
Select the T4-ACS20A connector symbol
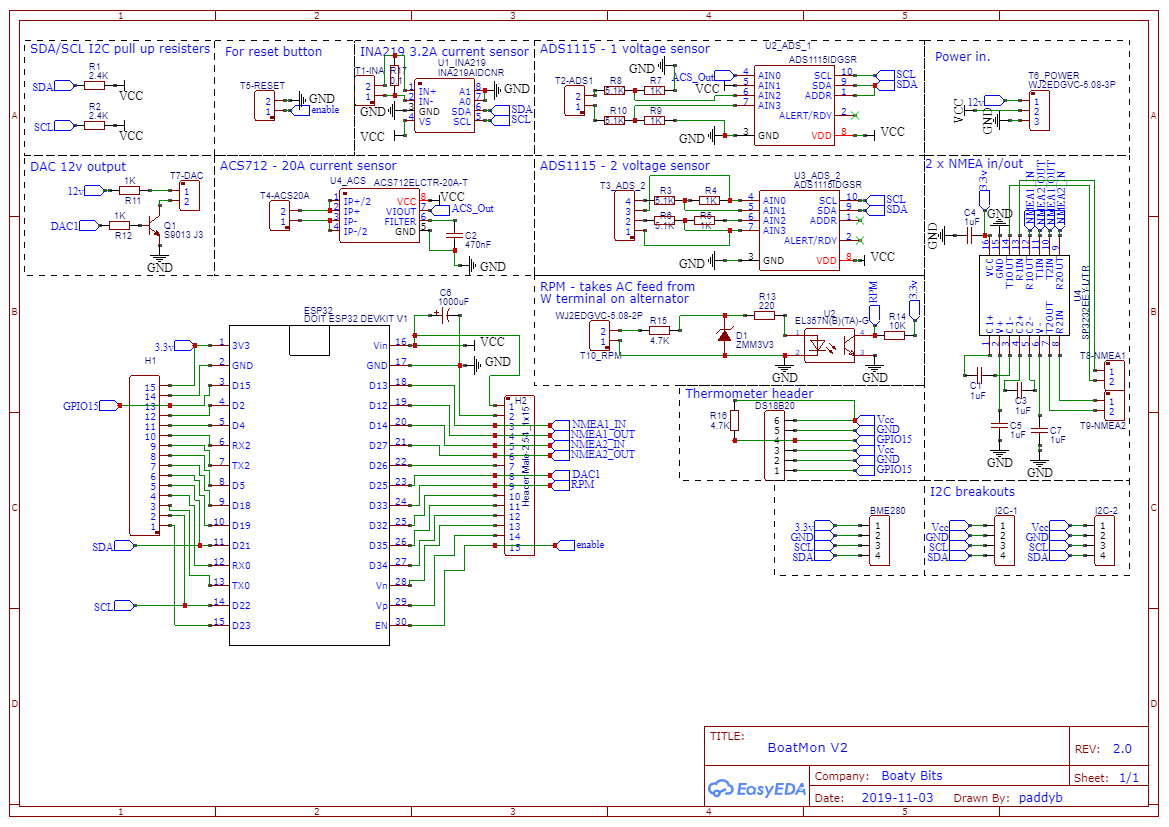[280, 216]
